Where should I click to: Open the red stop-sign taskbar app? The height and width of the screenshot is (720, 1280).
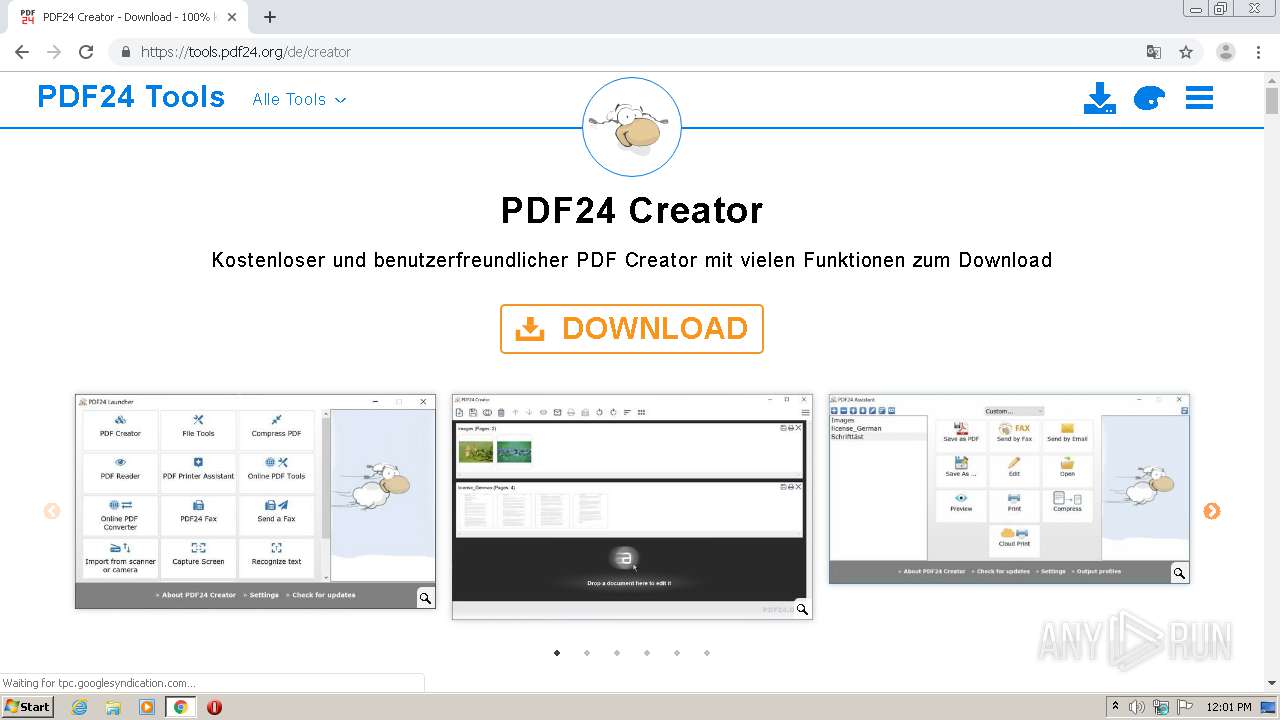point(214,707)
